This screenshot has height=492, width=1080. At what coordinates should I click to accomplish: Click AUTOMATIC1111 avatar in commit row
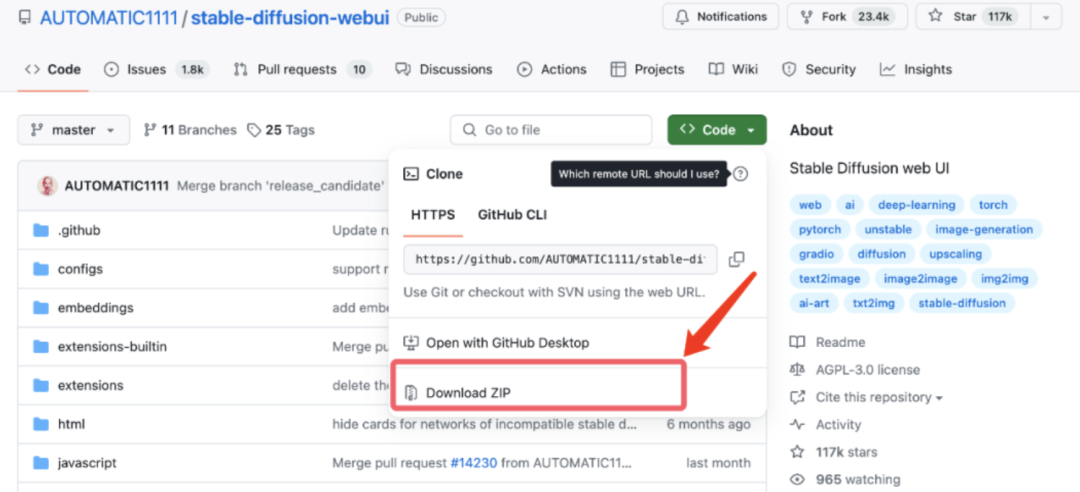47,186
